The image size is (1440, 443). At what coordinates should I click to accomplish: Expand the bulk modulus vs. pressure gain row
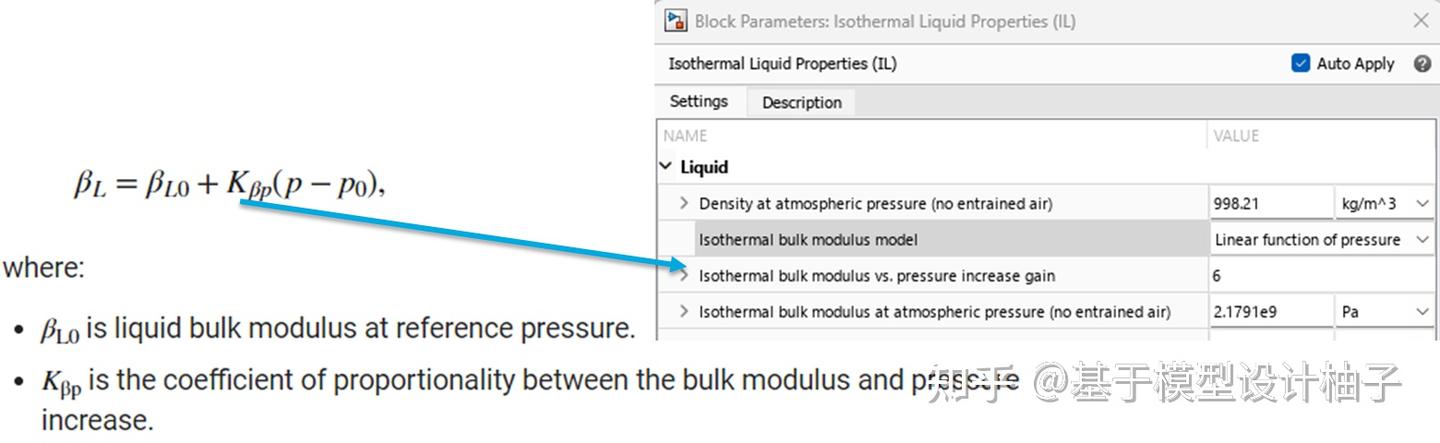684,275
